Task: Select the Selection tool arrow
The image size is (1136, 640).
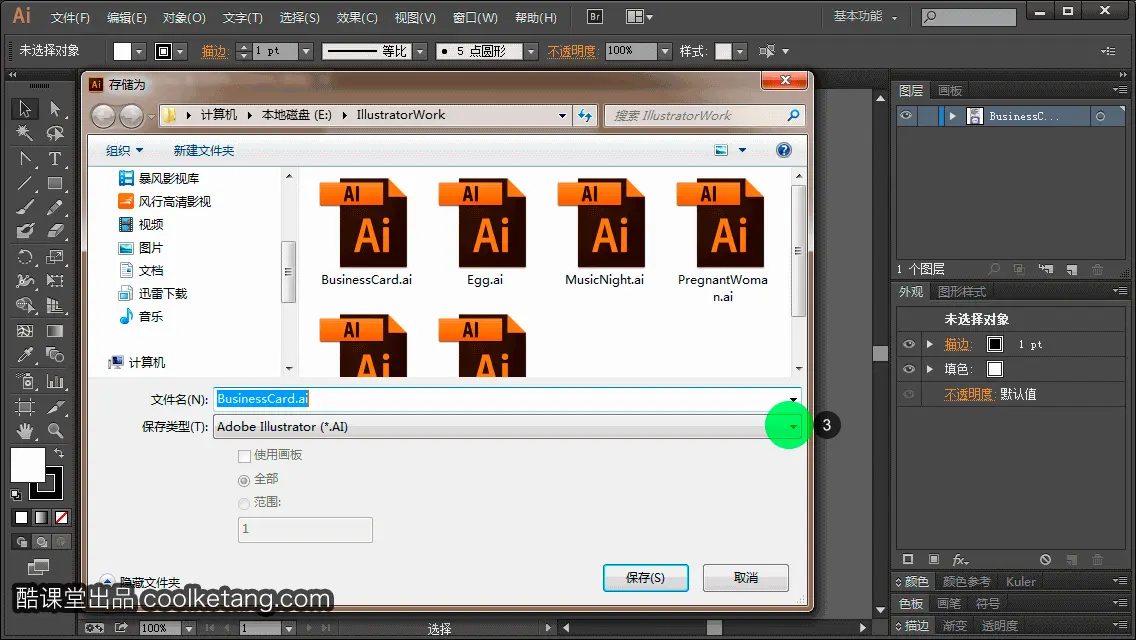Action: 25,109
